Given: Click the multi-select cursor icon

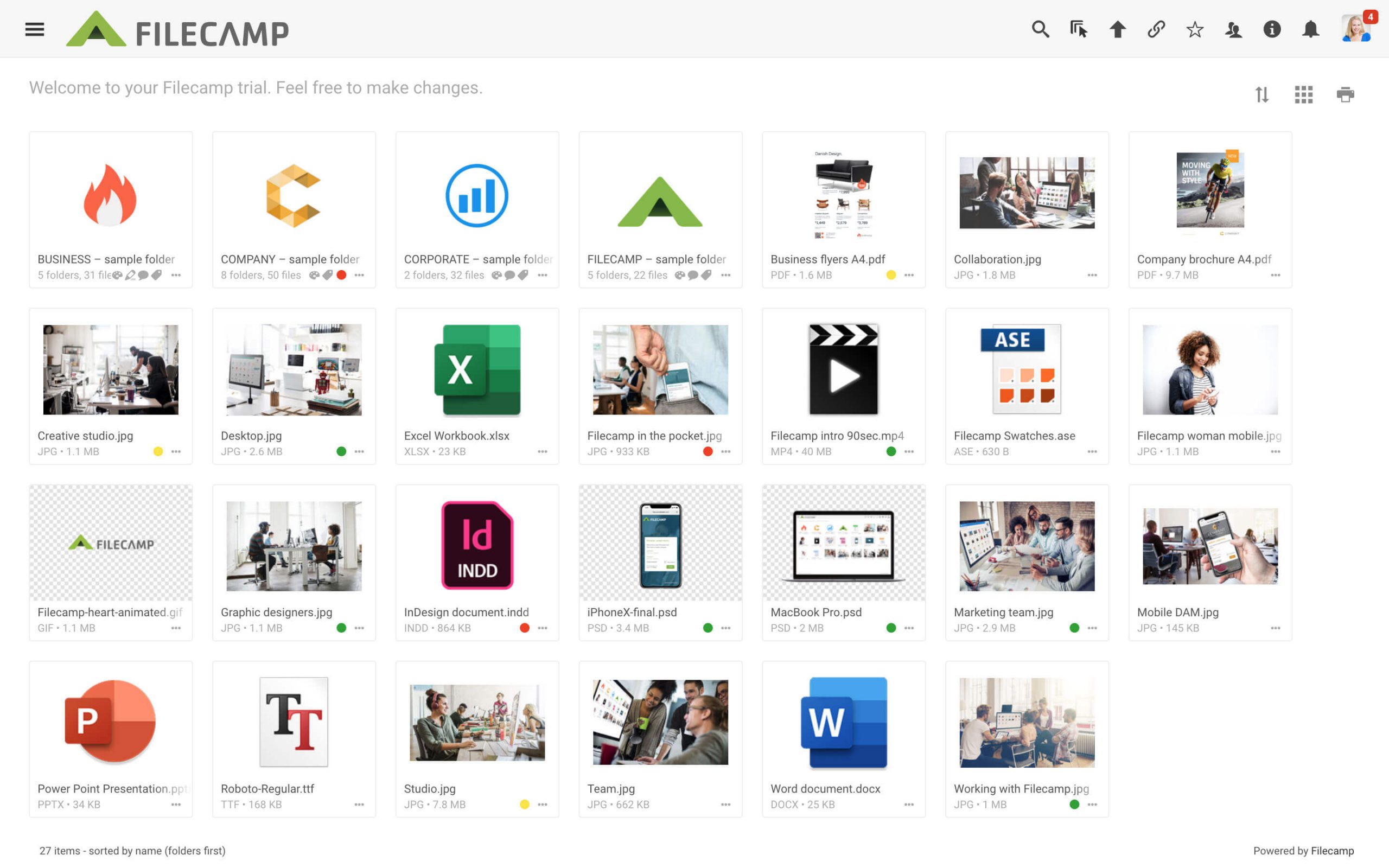Looking at the screenshot, I should pyautogui.click(x=1079, y=29).
